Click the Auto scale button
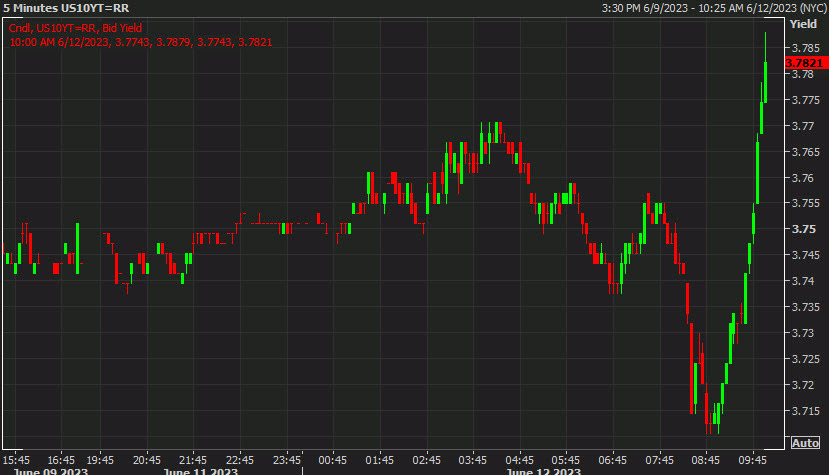 (805, 442)
